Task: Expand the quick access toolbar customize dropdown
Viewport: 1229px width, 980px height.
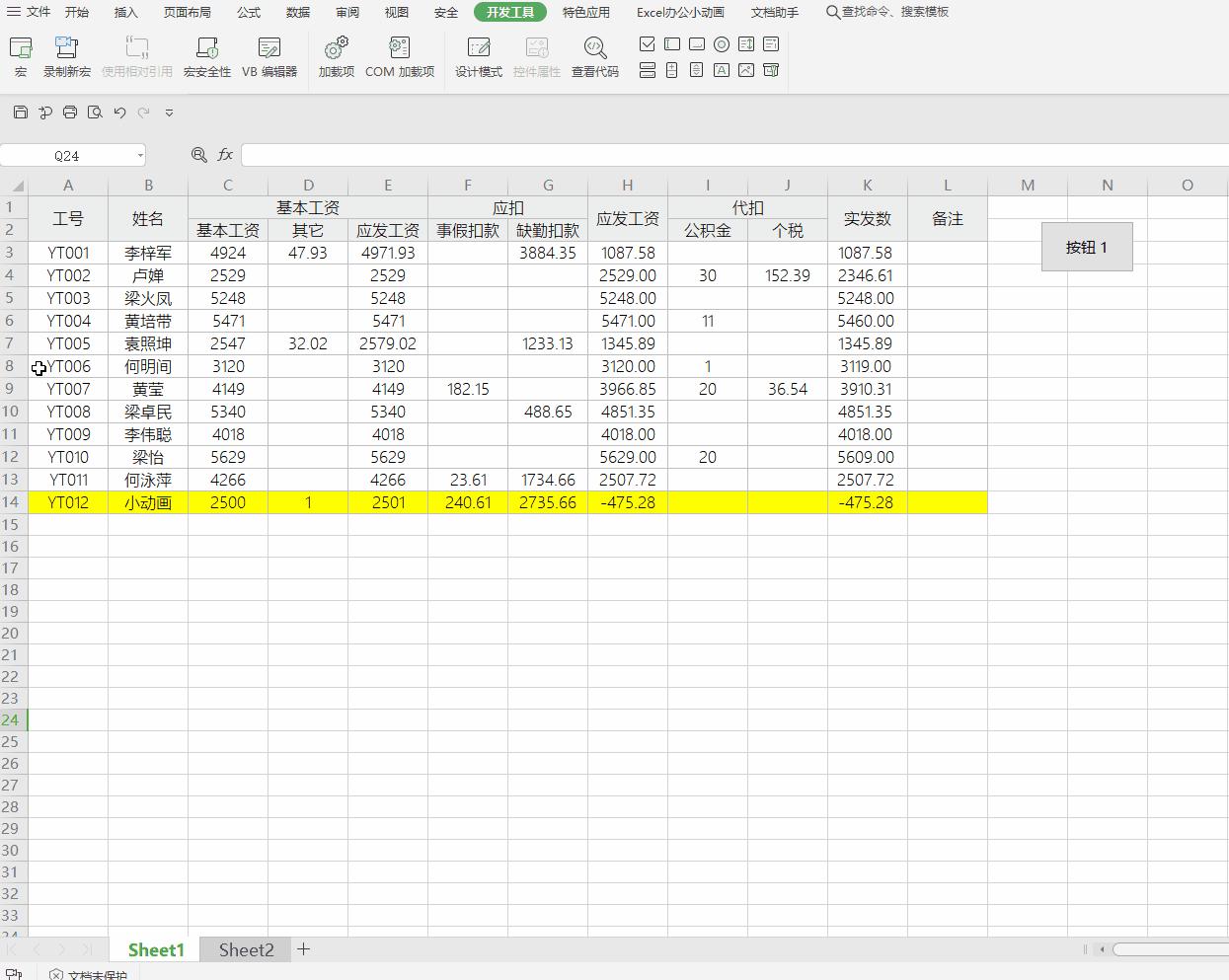Action: (169, 113)
